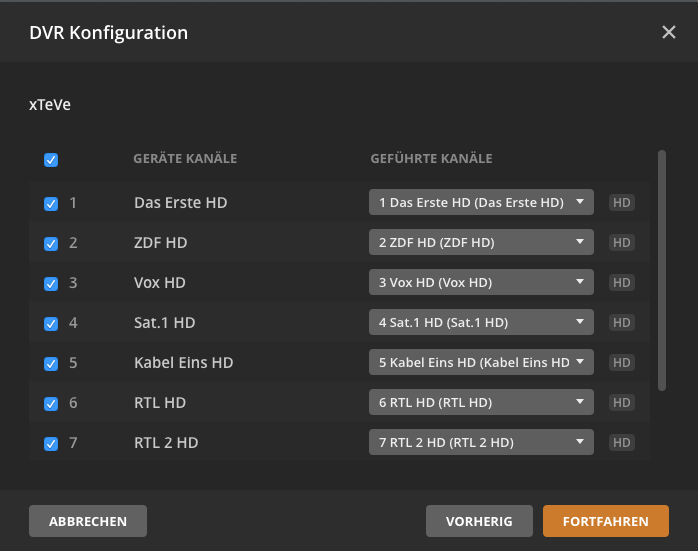Deselect channel 5 Kabel Eins HD
Viewport: 698px width, 551px height.
pos(51,363)
